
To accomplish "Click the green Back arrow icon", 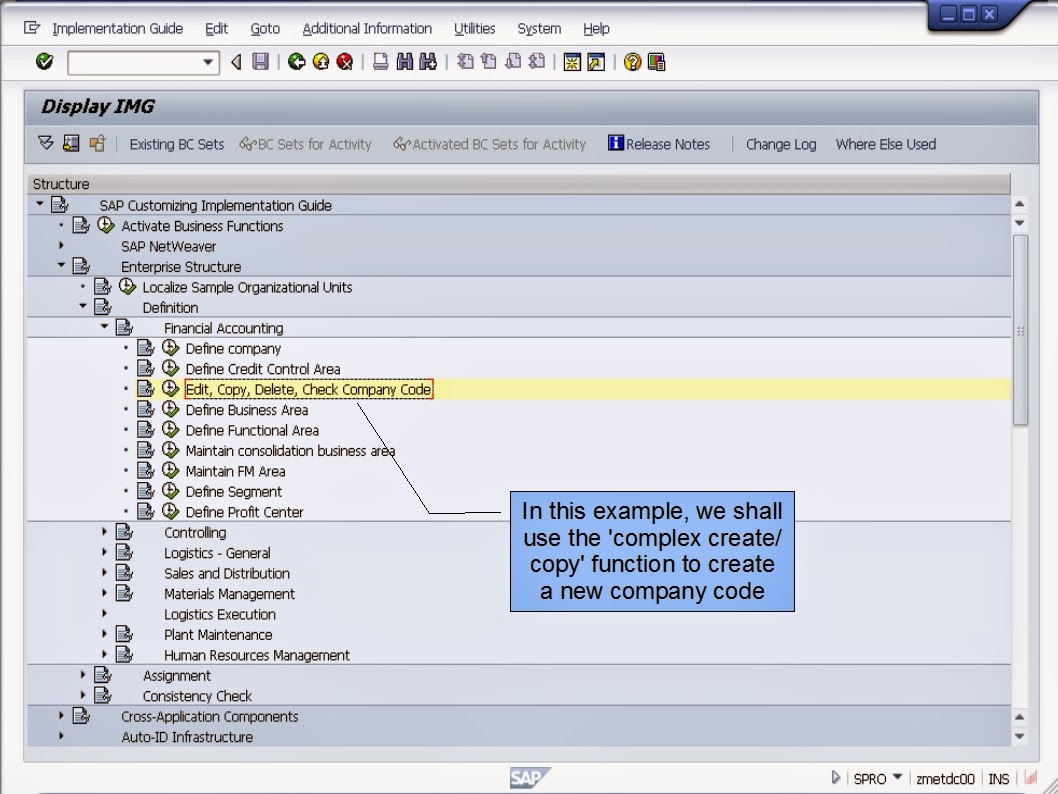I will point(296,62).
